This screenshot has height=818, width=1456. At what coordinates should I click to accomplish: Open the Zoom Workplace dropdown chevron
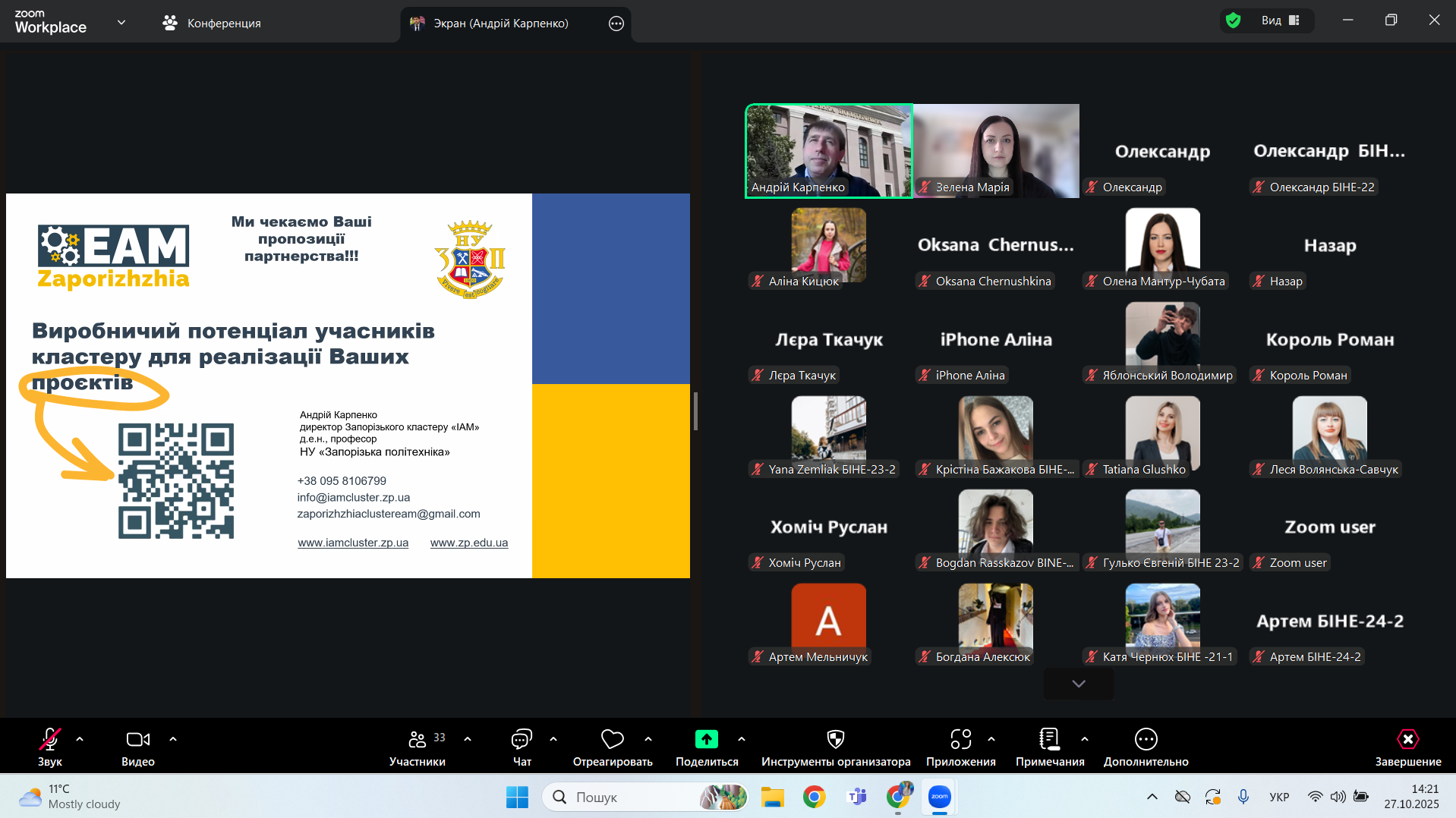(x=121, y=23)
